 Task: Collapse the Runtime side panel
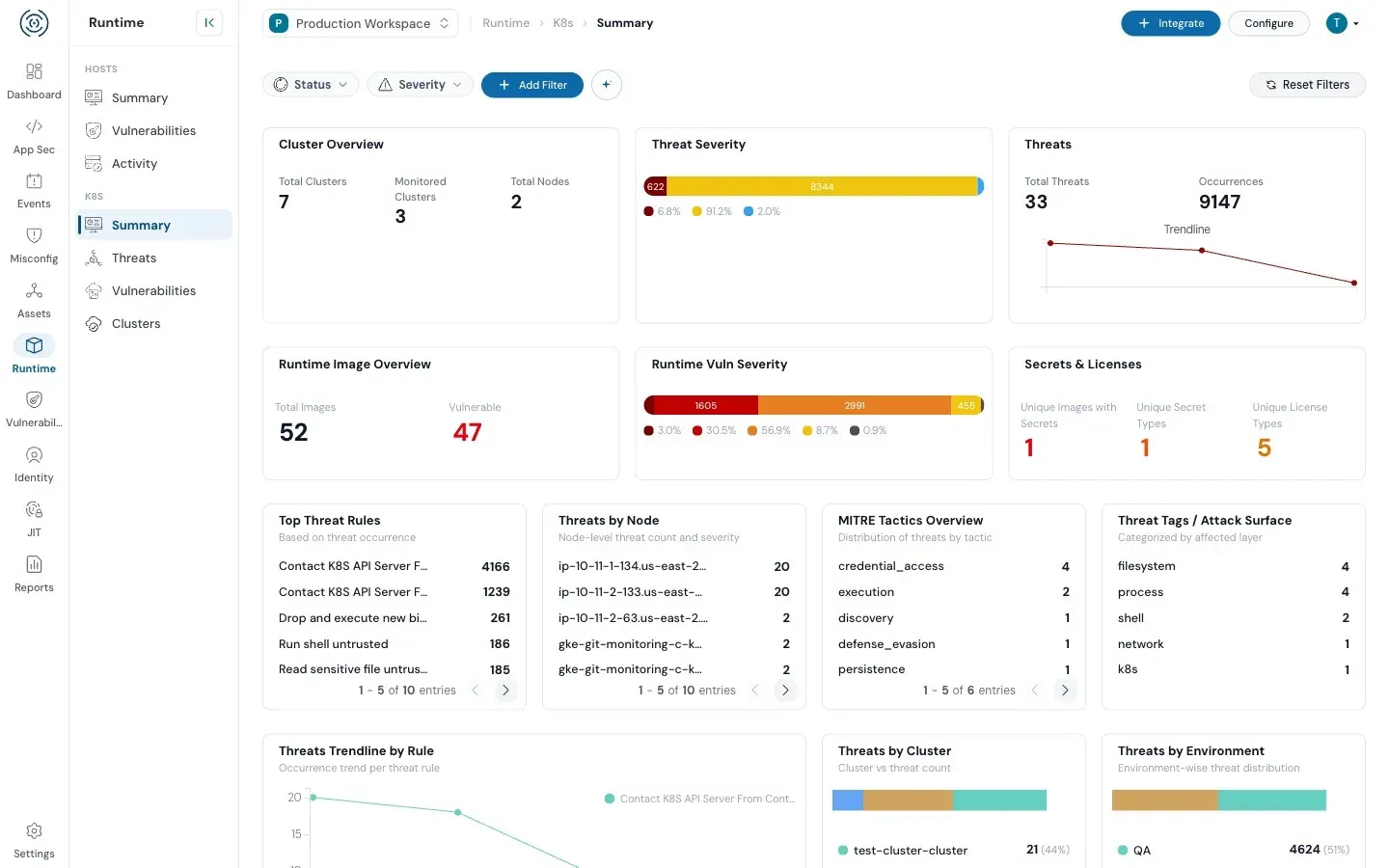[x=209, y=23]
